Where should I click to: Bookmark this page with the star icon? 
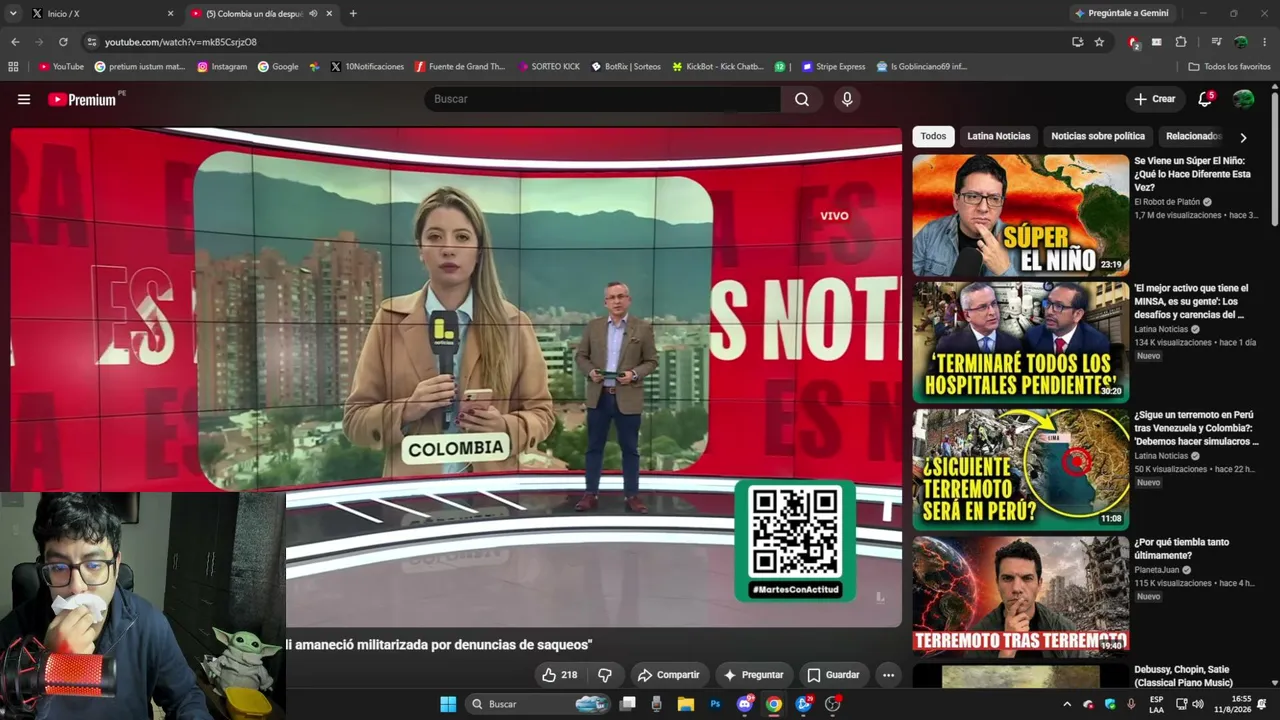coord(1099,42)
